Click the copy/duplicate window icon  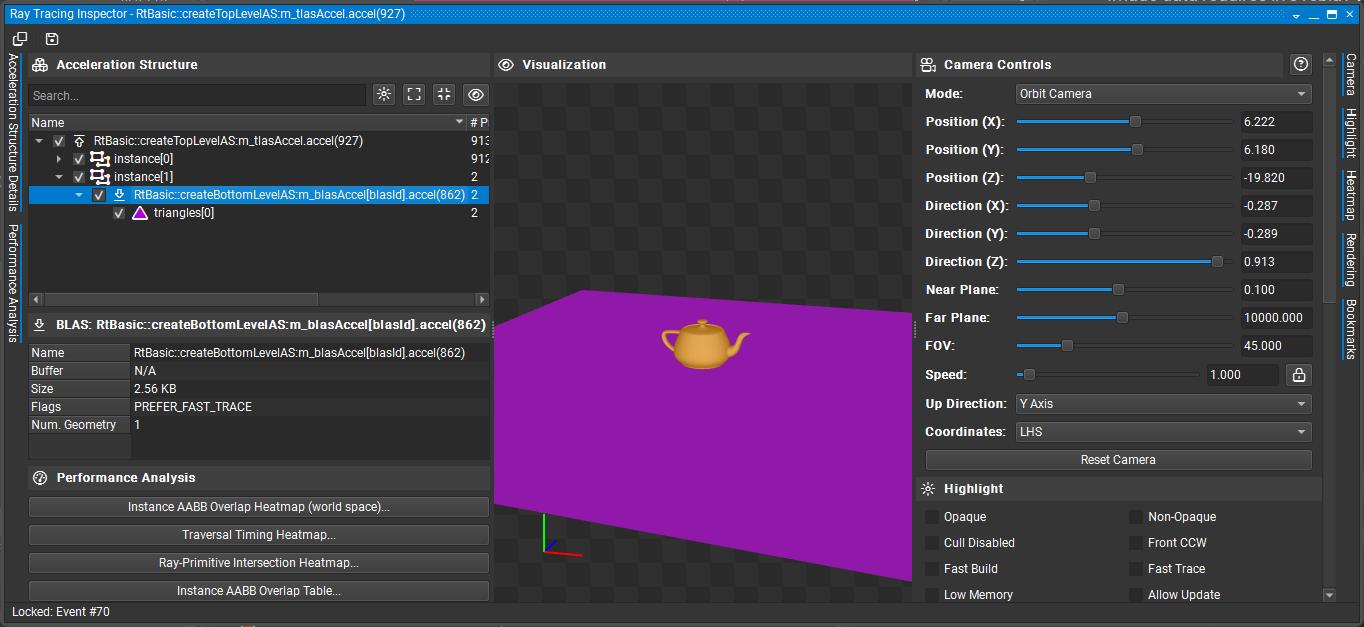[x=20, y=39]
